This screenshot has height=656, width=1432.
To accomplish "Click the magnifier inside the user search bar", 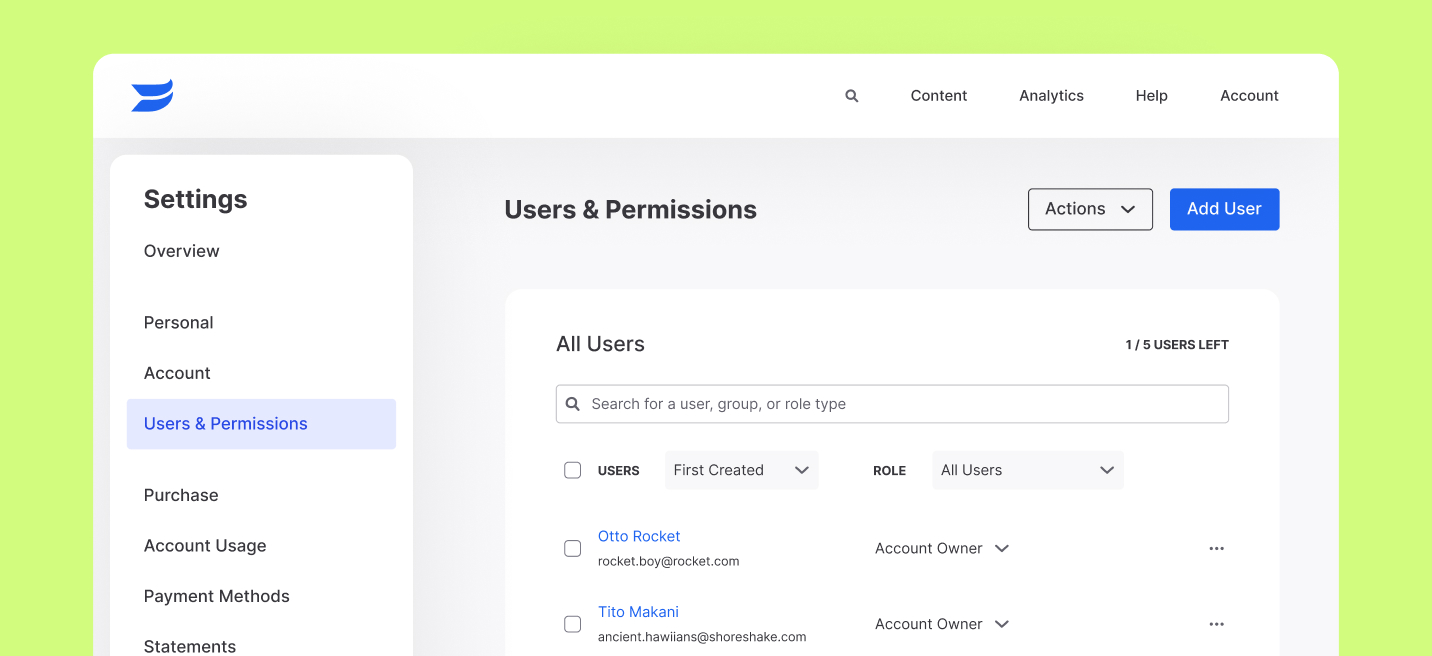I will click(x=572, y=403).
